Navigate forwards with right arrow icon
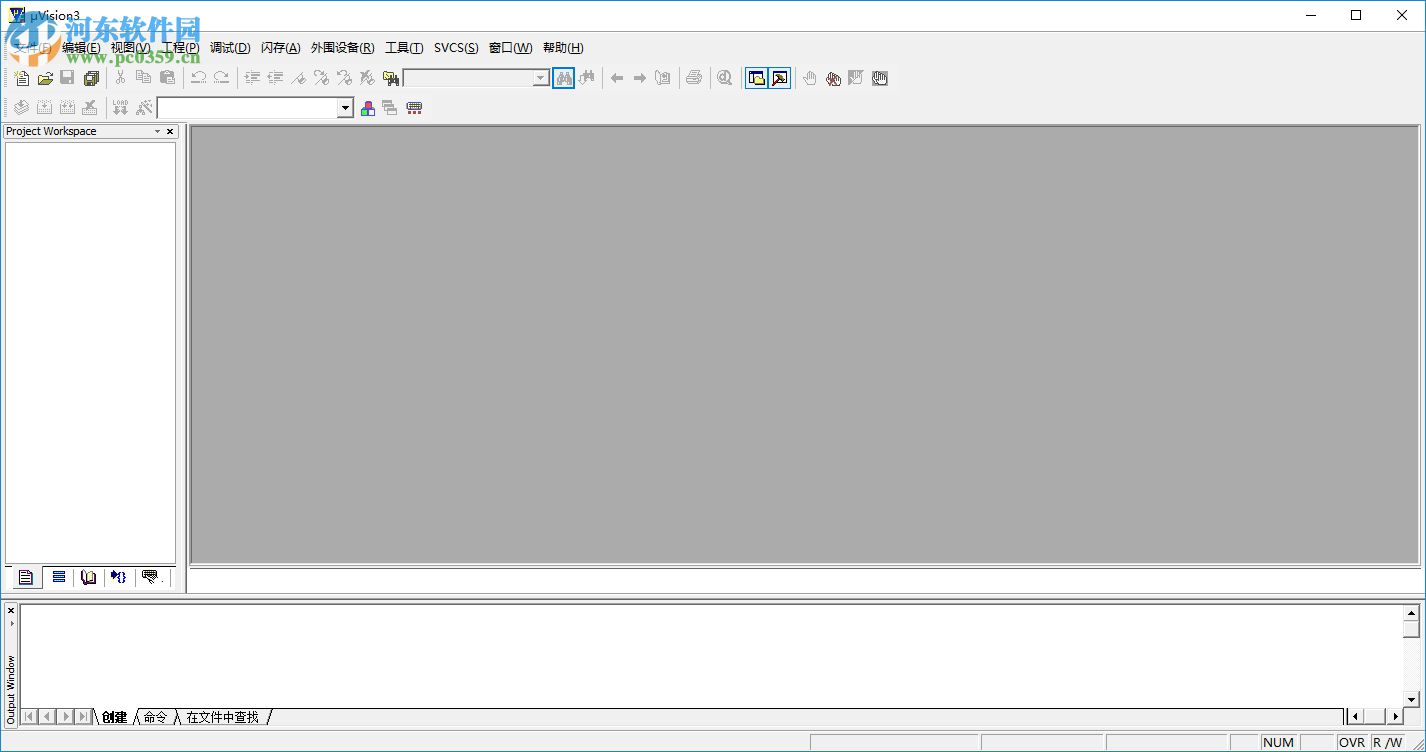Screen dimensions: 1426x752 point(640,78)
